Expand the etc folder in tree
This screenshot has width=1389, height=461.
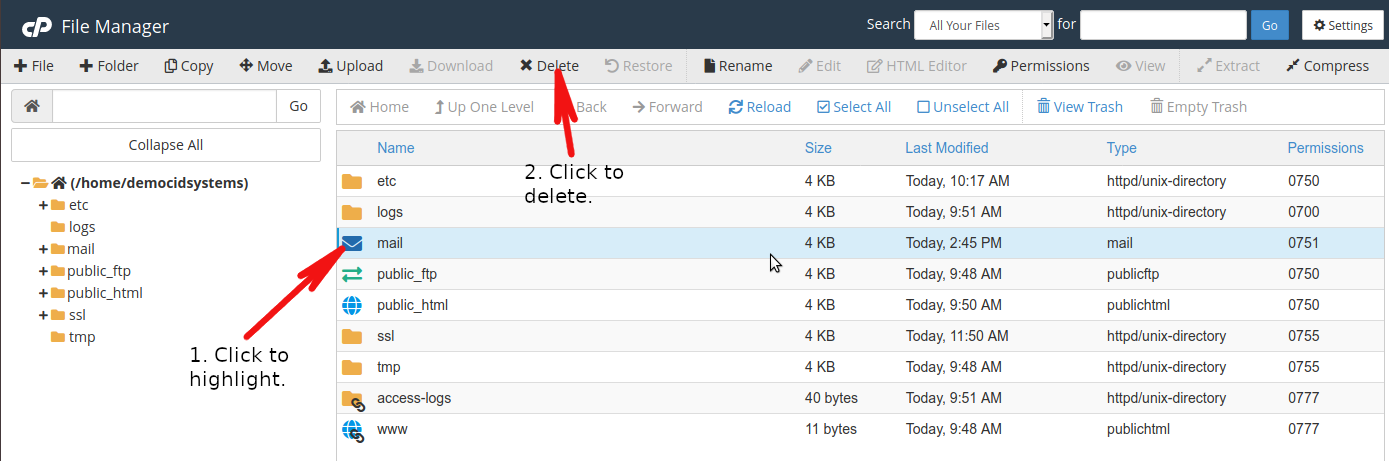point(43,205)
